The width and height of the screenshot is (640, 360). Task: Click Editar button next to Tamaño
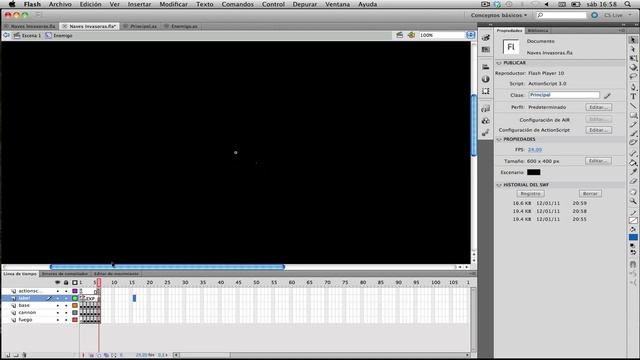pyautogui.click(x=598, y=161)
